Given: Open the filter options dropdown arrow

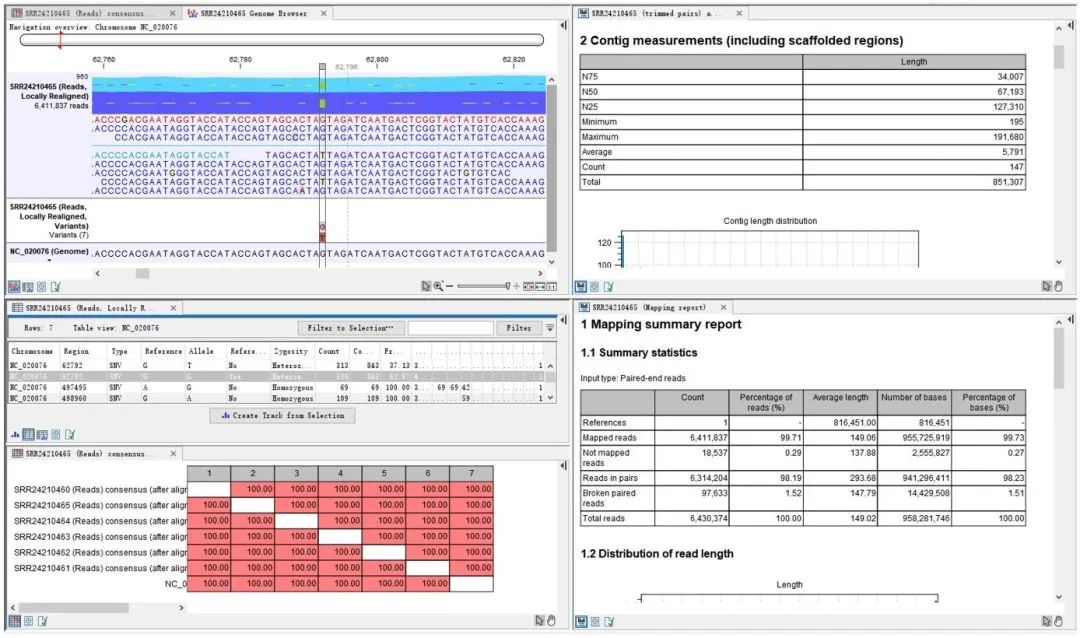Looking at the screenshot, I should (550, 328).
